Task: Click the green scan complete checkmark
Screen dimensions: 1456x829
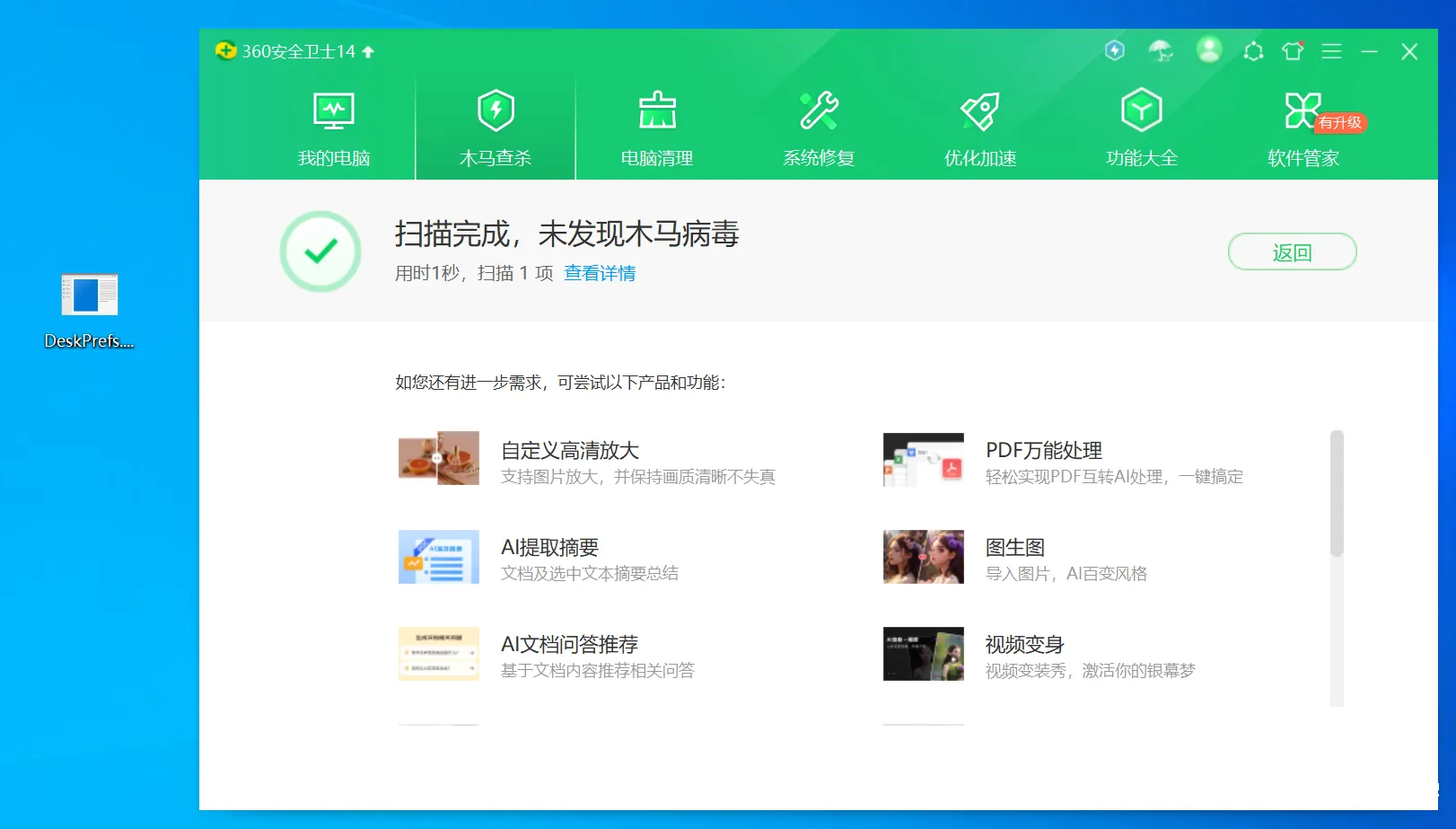Action: pyautogui.click(x=320, y=251)
